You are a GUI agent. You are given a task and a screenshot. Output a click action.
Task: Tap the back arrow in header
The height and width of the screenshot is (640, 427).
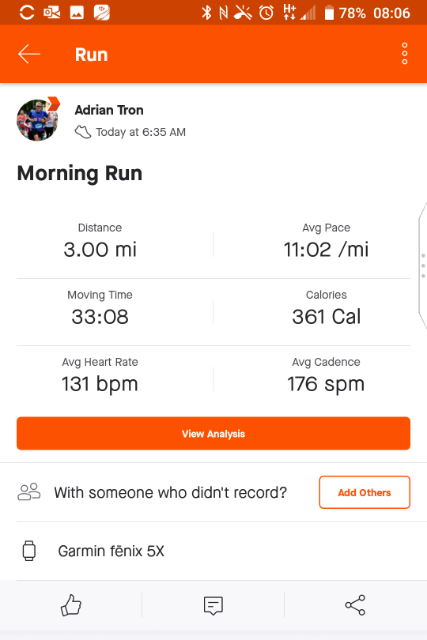point(29,54)
